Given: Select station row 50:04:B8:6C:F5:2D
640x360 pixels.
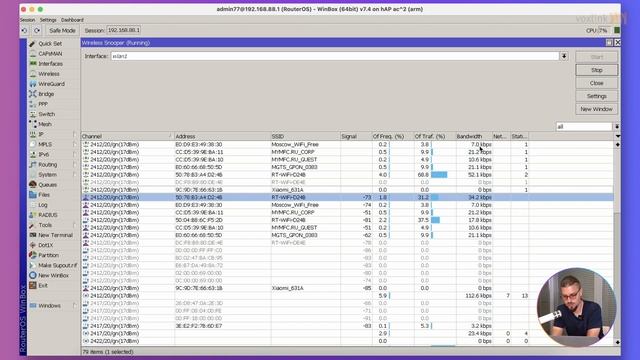Looking at the screenshot, I should (347, 220).
